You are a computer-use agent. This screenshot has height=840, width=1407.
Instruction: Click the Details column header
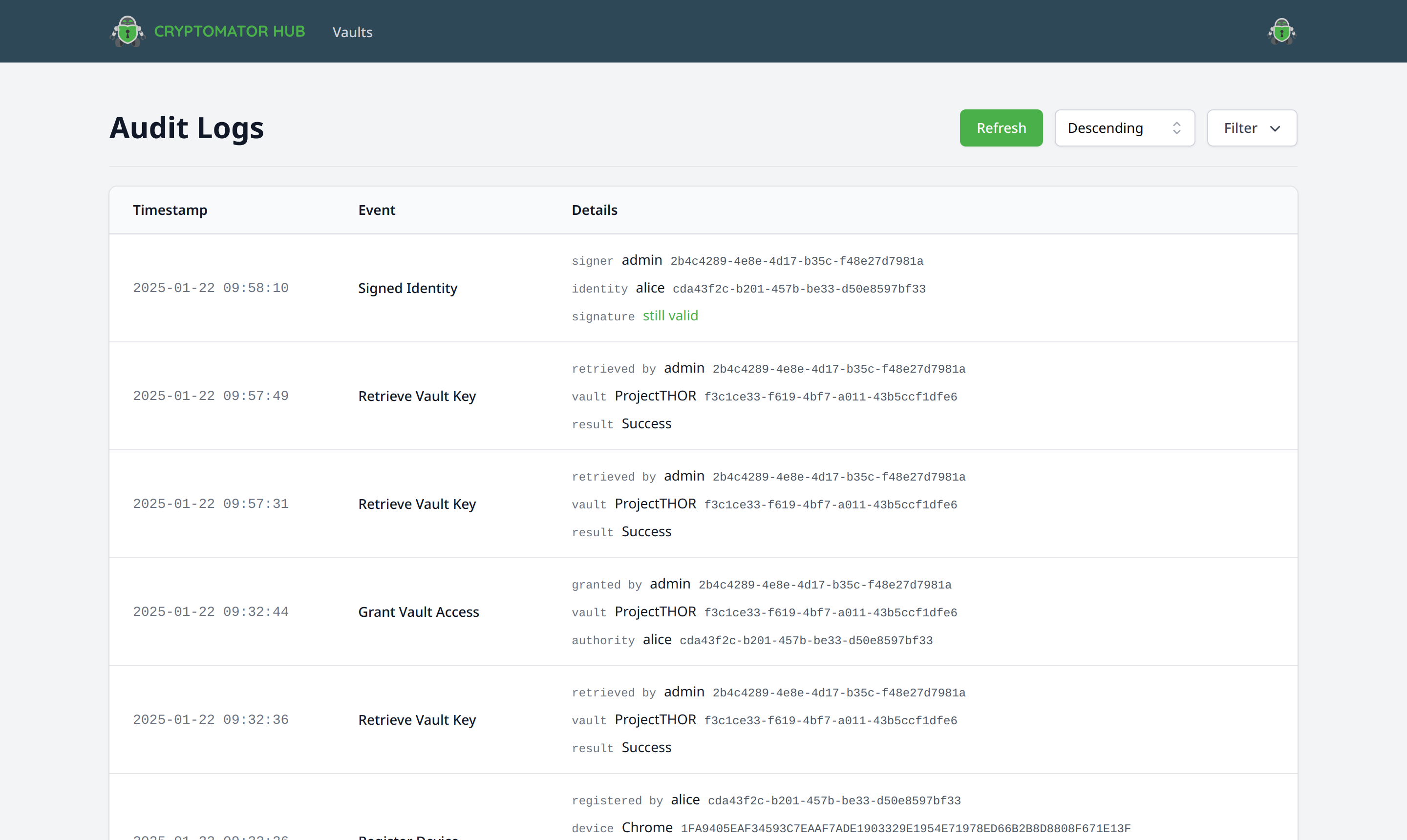click(x=595, y=210)
